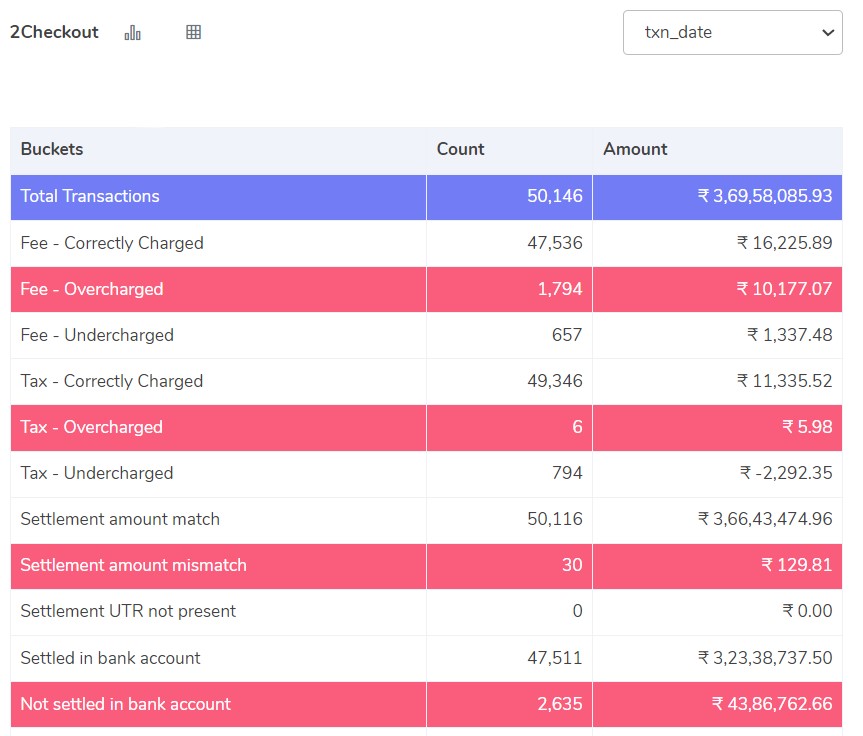Switch to the table grid view
Screen dimensions: 863x736
[x=193, y=31]
